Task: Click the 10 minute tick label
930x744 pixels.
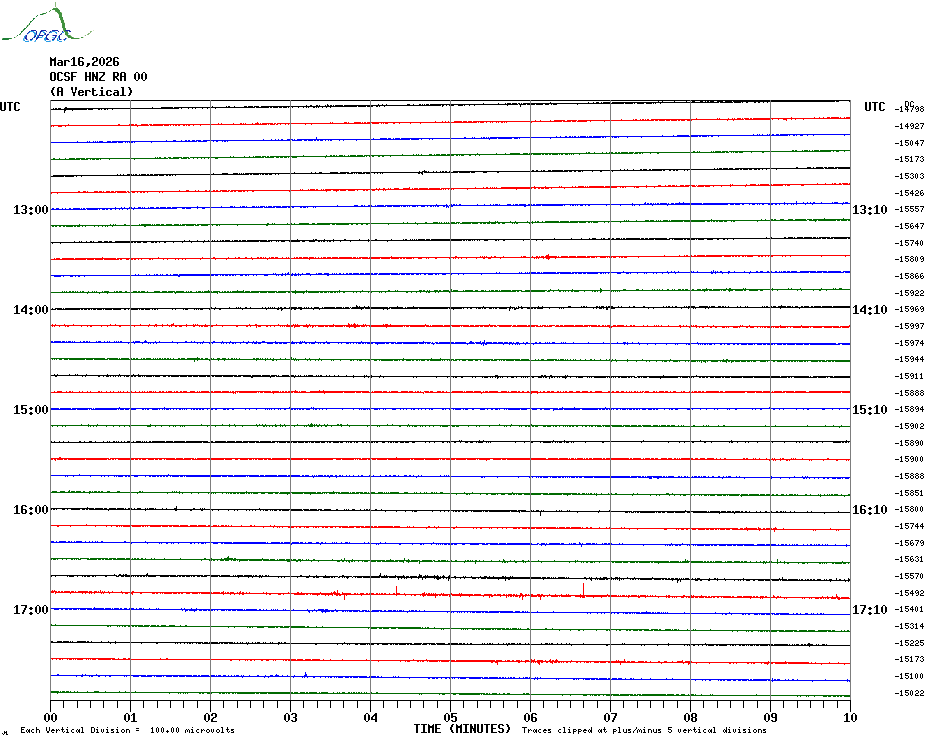Action: coord(850,717)
